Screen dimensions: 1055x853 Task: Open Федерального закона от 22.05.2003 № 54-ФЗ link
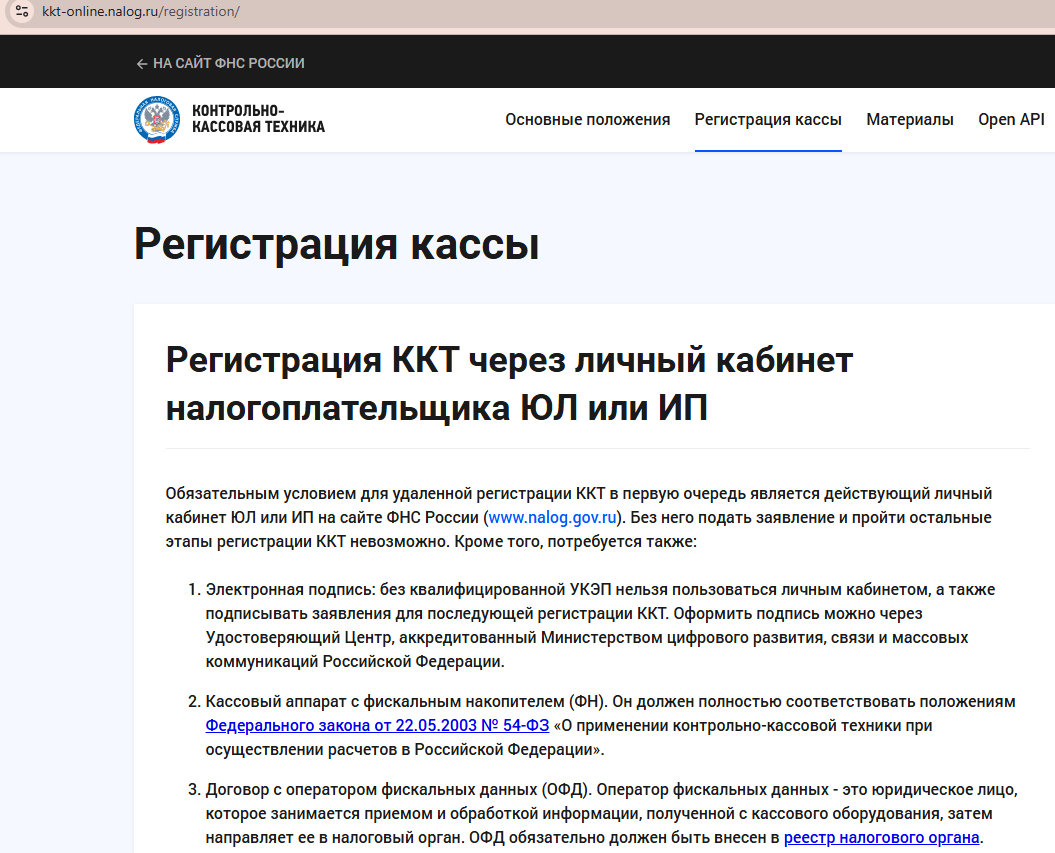377,725
